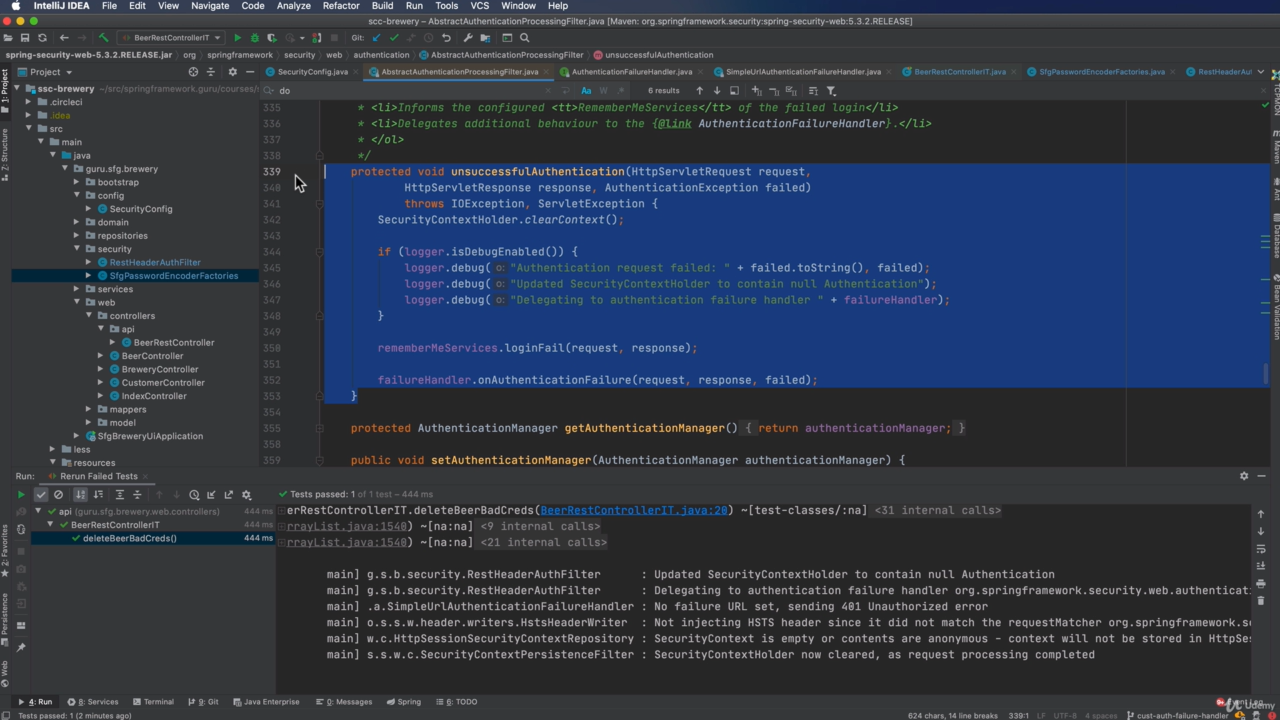Open BeerRestControllerIT run configuration dropdown
The image size is (1280, 720).
click(170, 38)
